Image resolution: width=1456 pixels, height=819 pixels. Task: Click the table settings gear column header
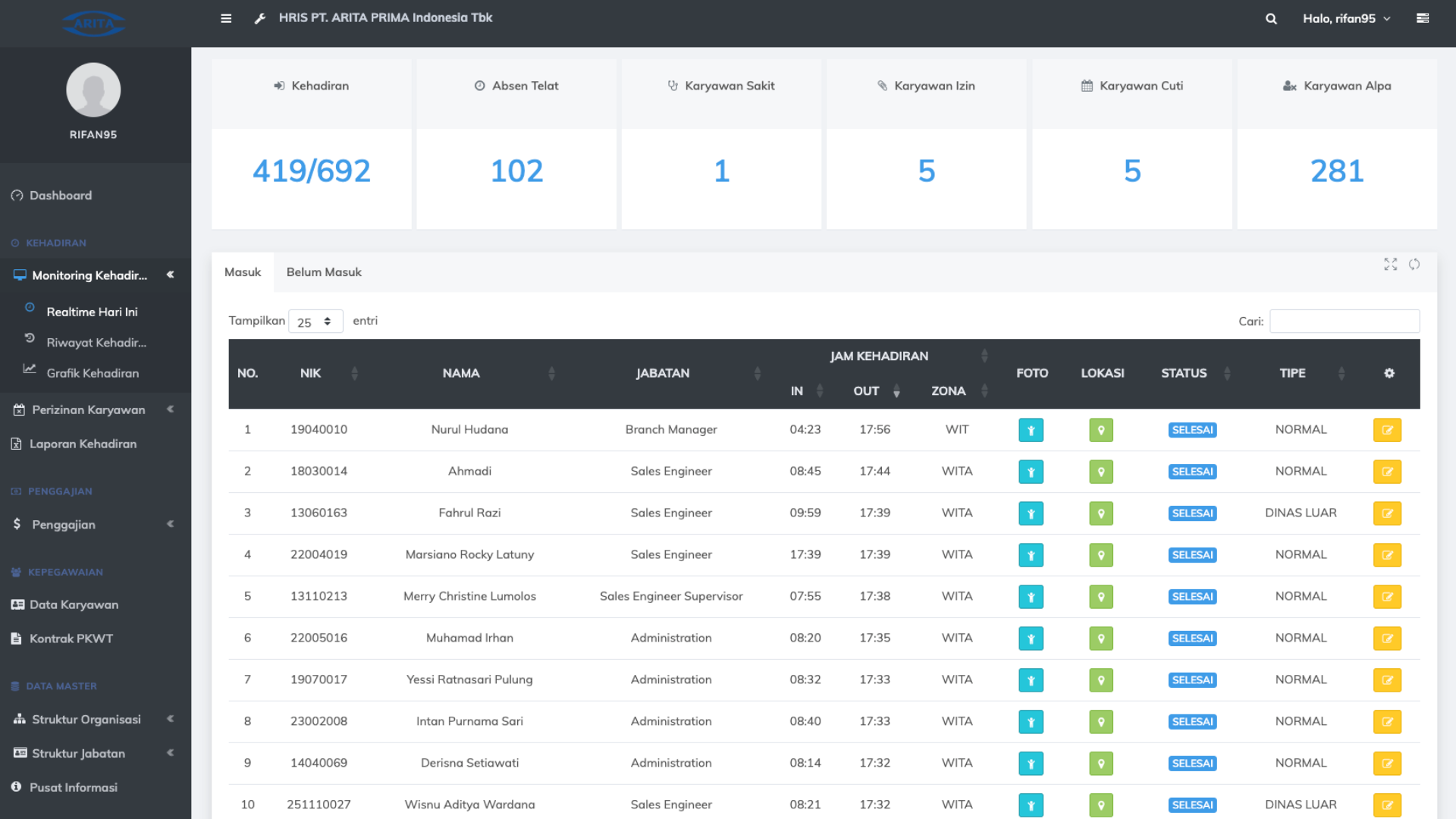(x=1389, y=373)
